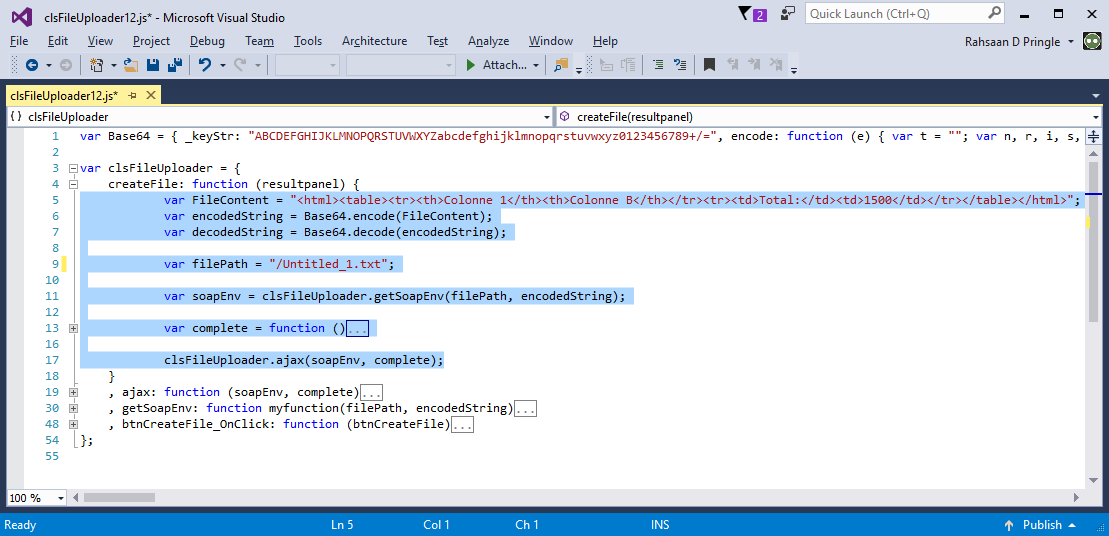Open the Analyze menu
Screen dimensions: 1109x536
point(489,41)
